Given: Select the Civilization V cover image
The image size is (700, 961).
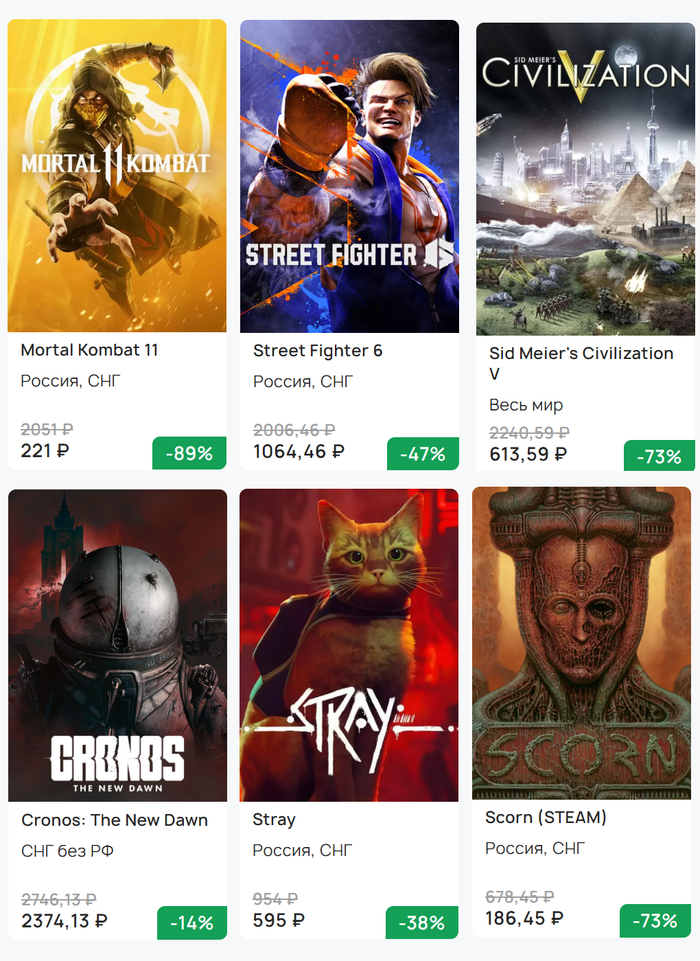Looking at the screenshot, I should coord(585,178).
